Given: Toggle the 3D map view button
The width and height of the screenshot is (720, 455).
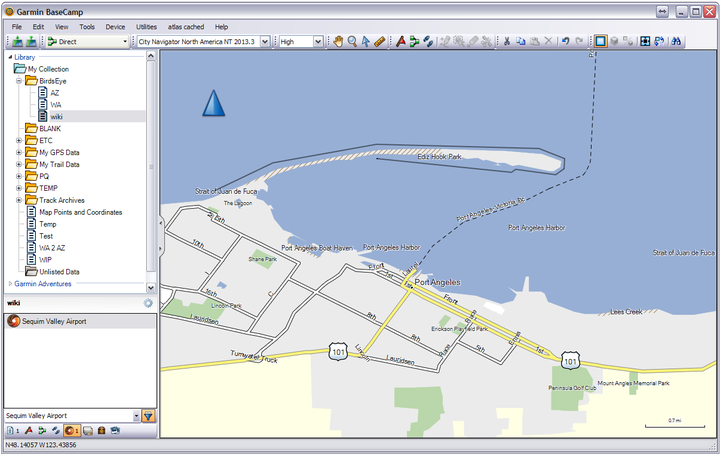Looking at the screenshot, I should point(614,41).
